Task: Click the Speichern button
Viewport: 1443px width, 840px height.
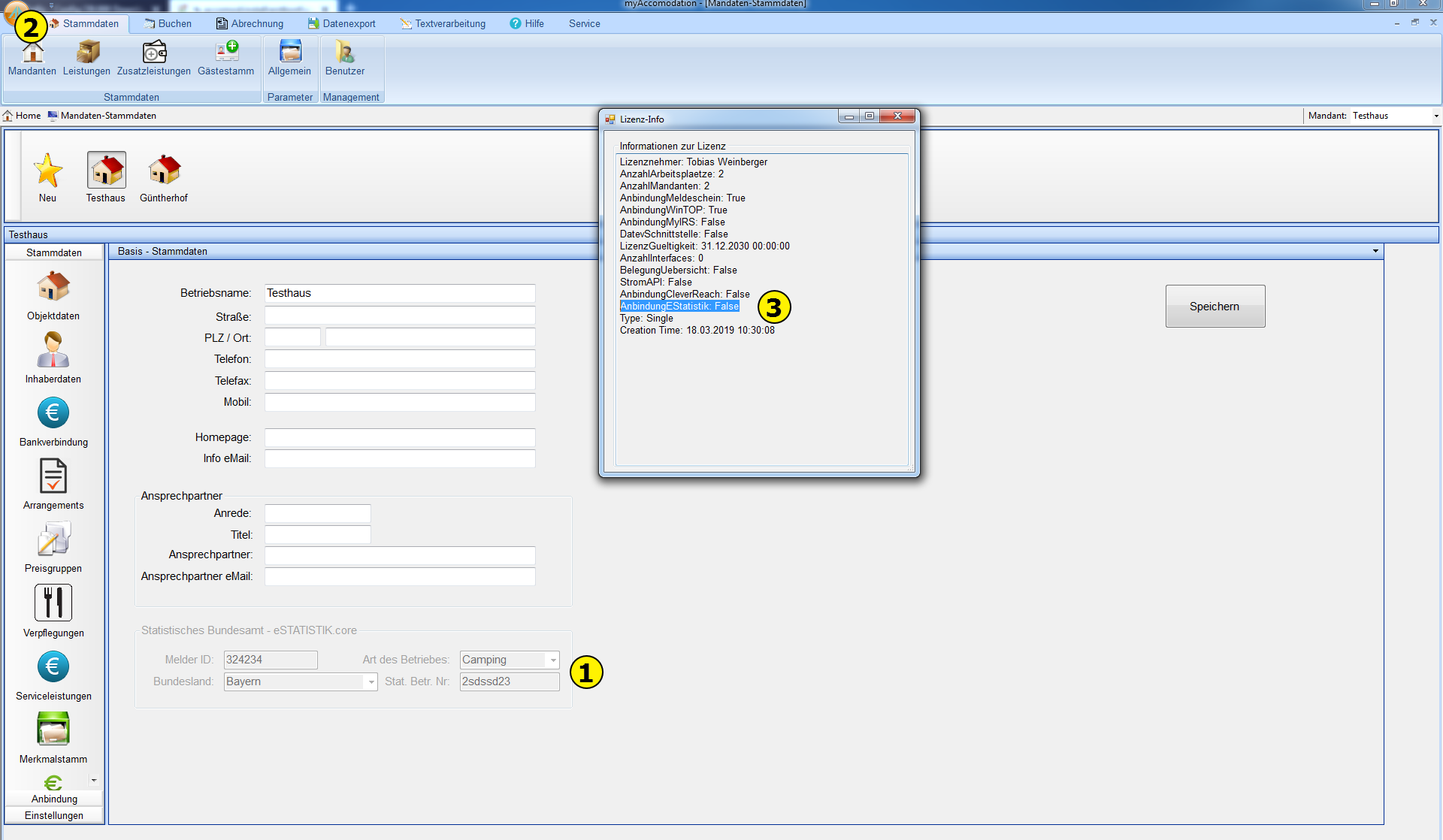Action: [1215, 306]
